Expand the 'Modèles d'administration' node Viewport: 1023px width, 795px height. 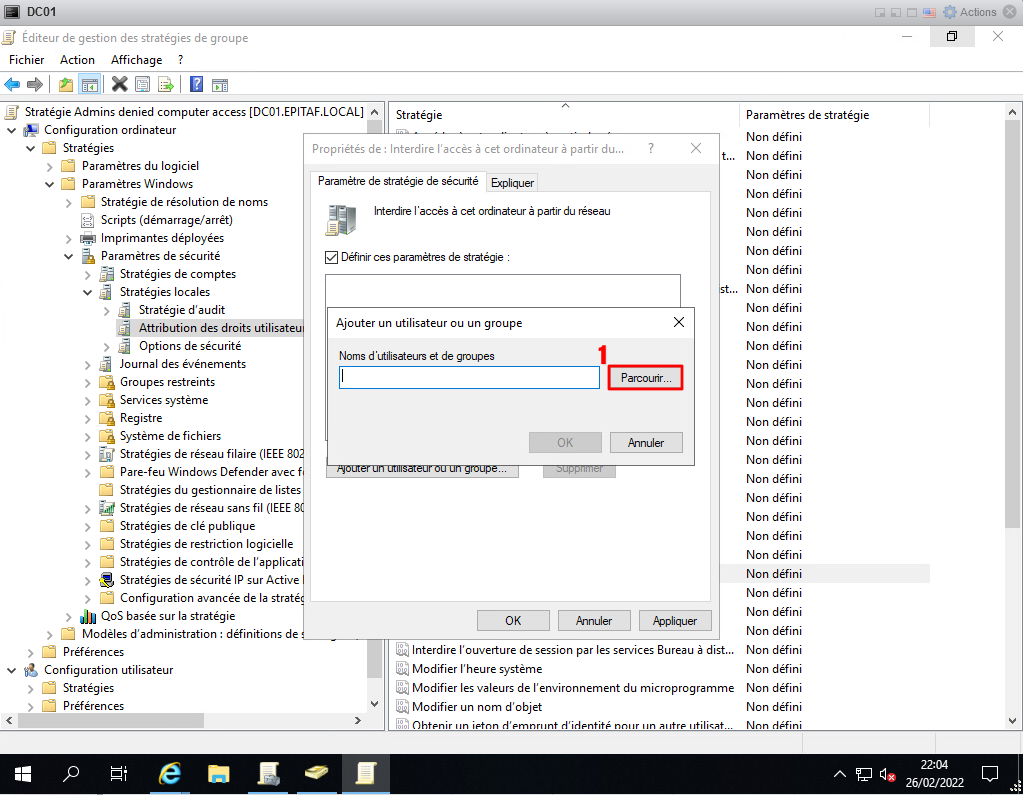pyautogui.click(x=49, y=634)
